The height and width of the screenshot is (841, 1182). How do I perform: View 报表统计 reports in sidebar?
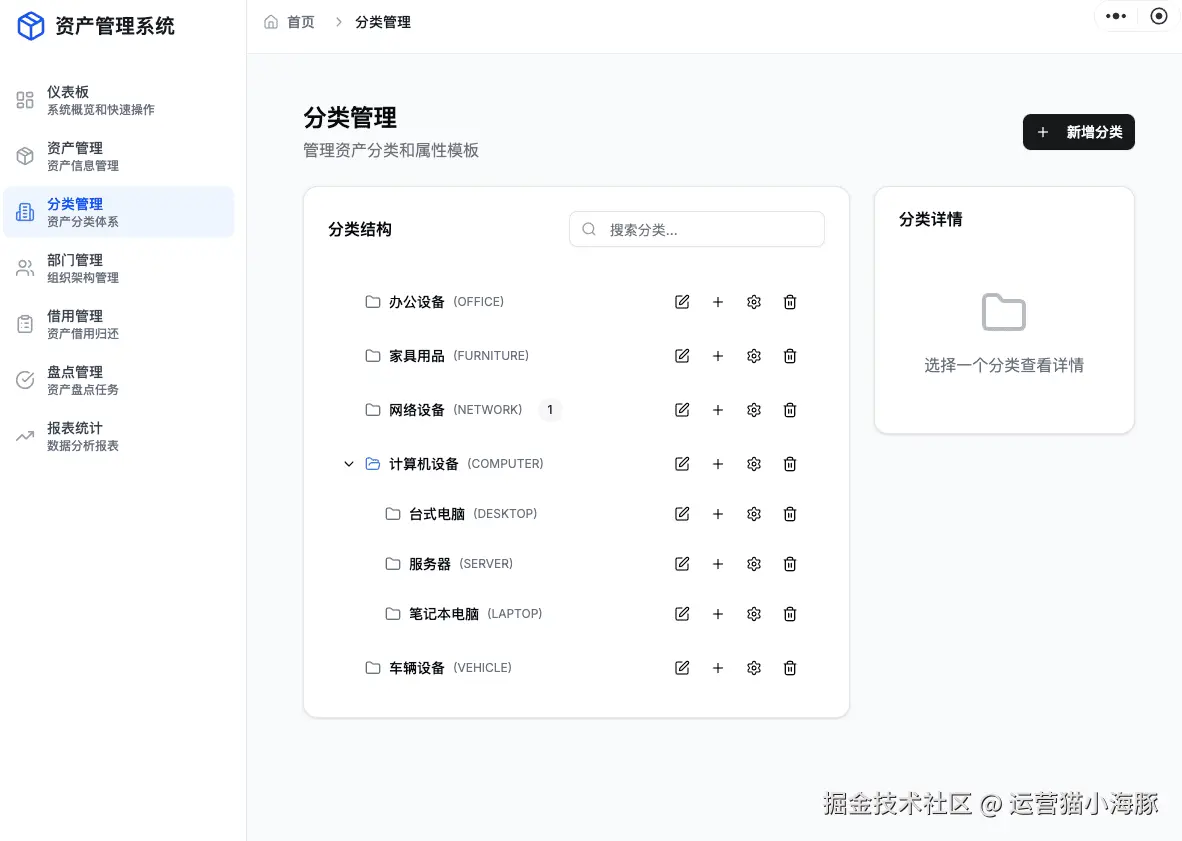point(118,436)
